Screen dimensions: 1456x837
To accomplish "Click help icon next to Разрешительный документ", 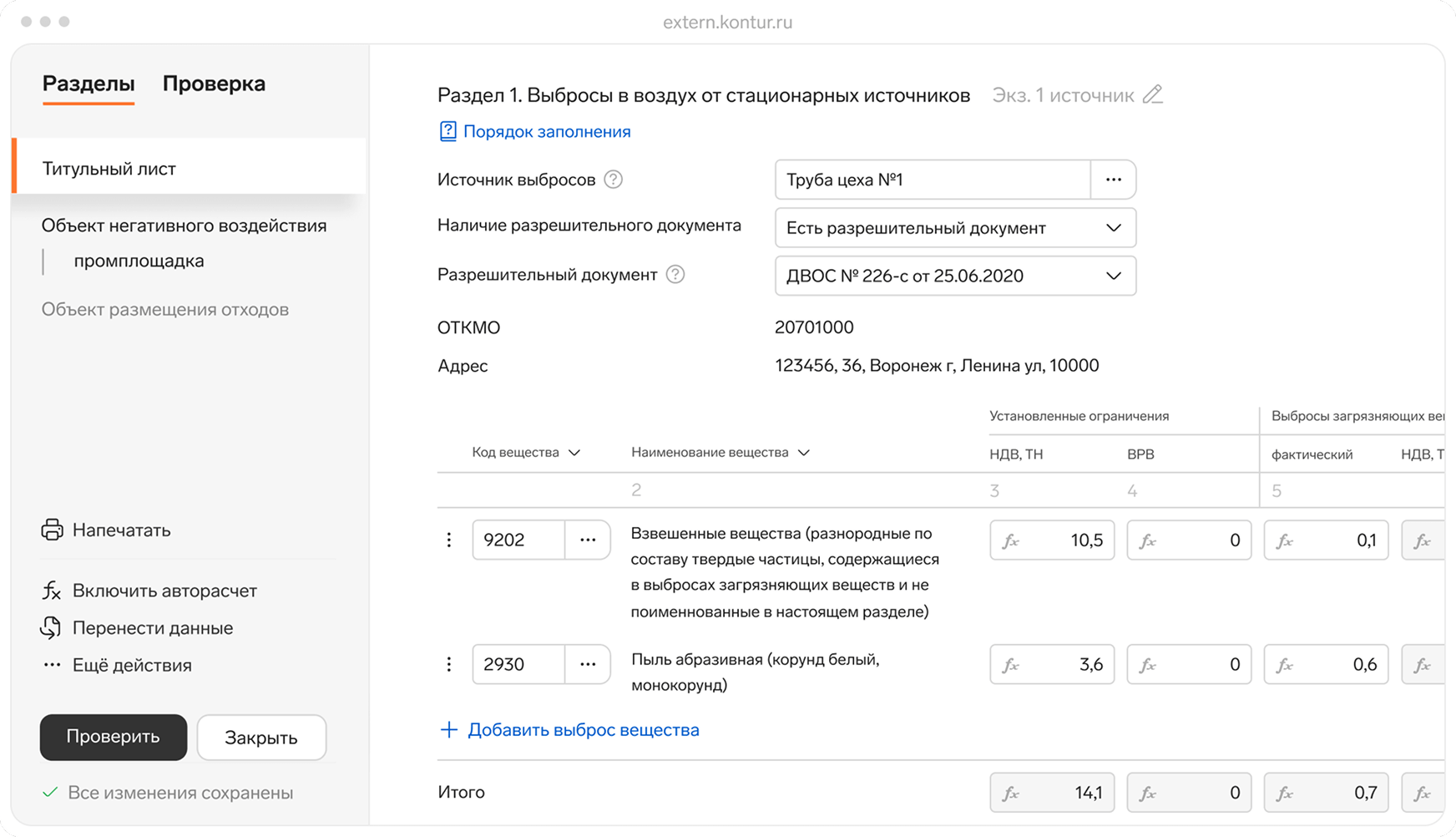I will (x=675, y=275).
